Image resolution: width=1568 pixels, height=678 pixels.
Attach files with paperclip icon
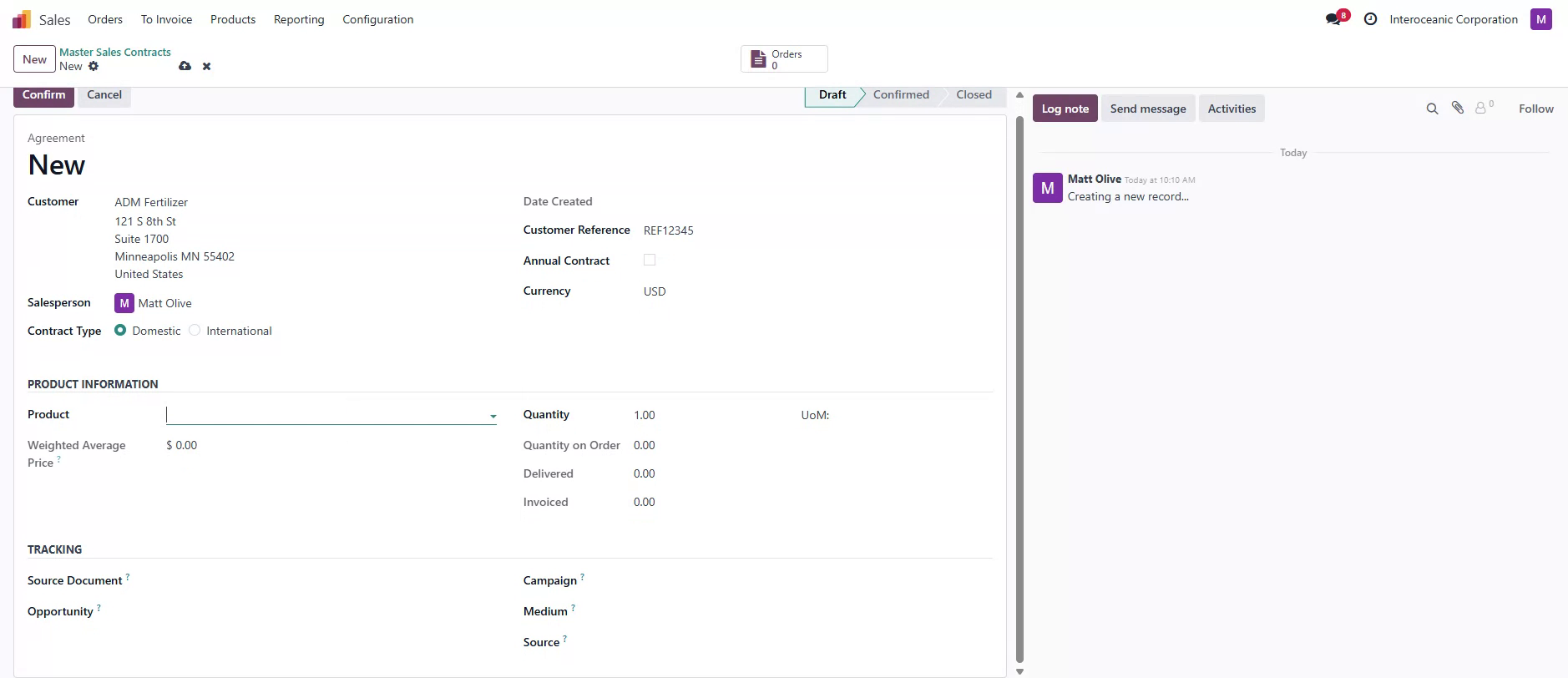[1458, 108]
